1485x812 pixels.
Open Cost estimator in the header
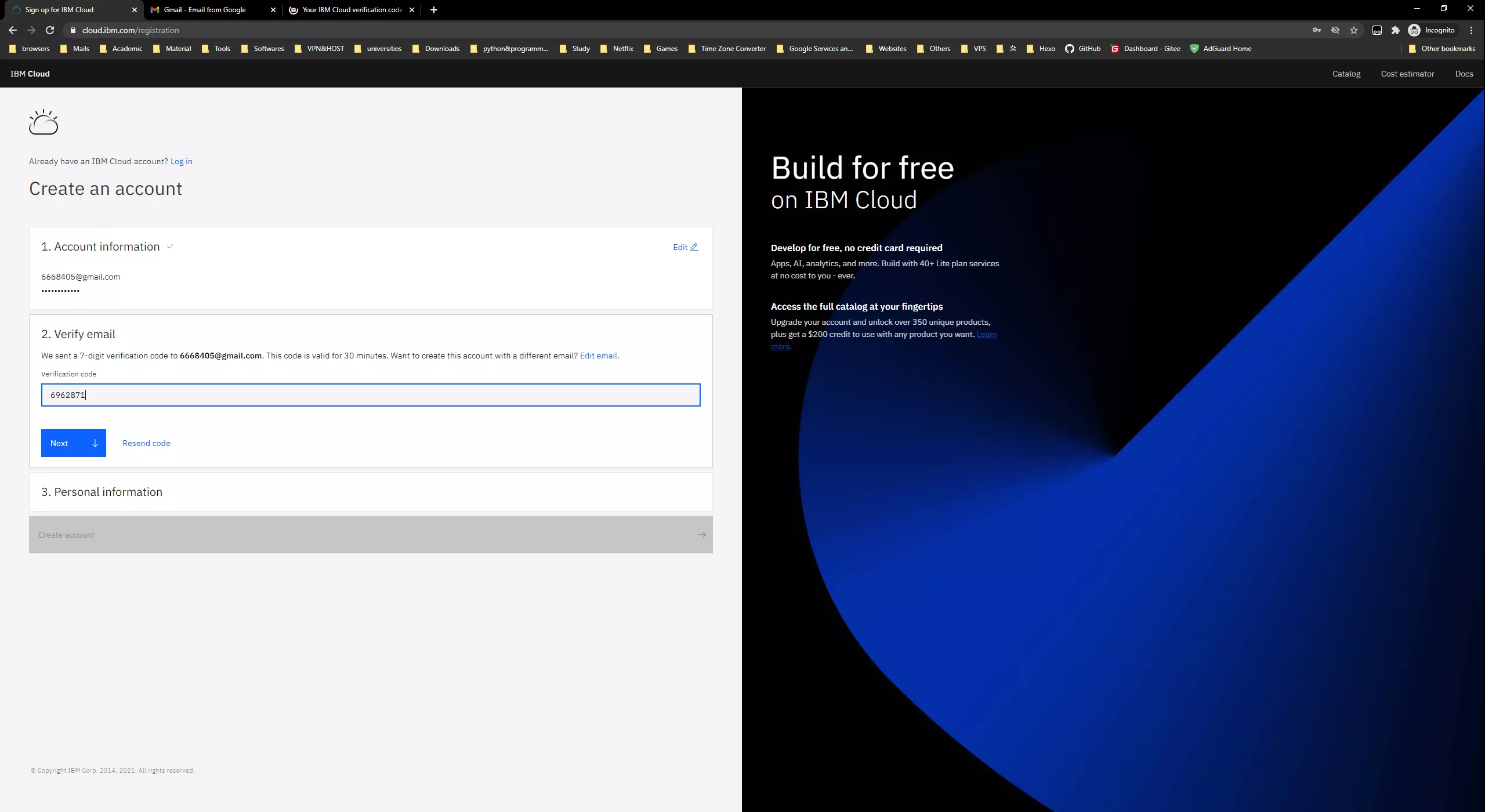coord(1407,74)
